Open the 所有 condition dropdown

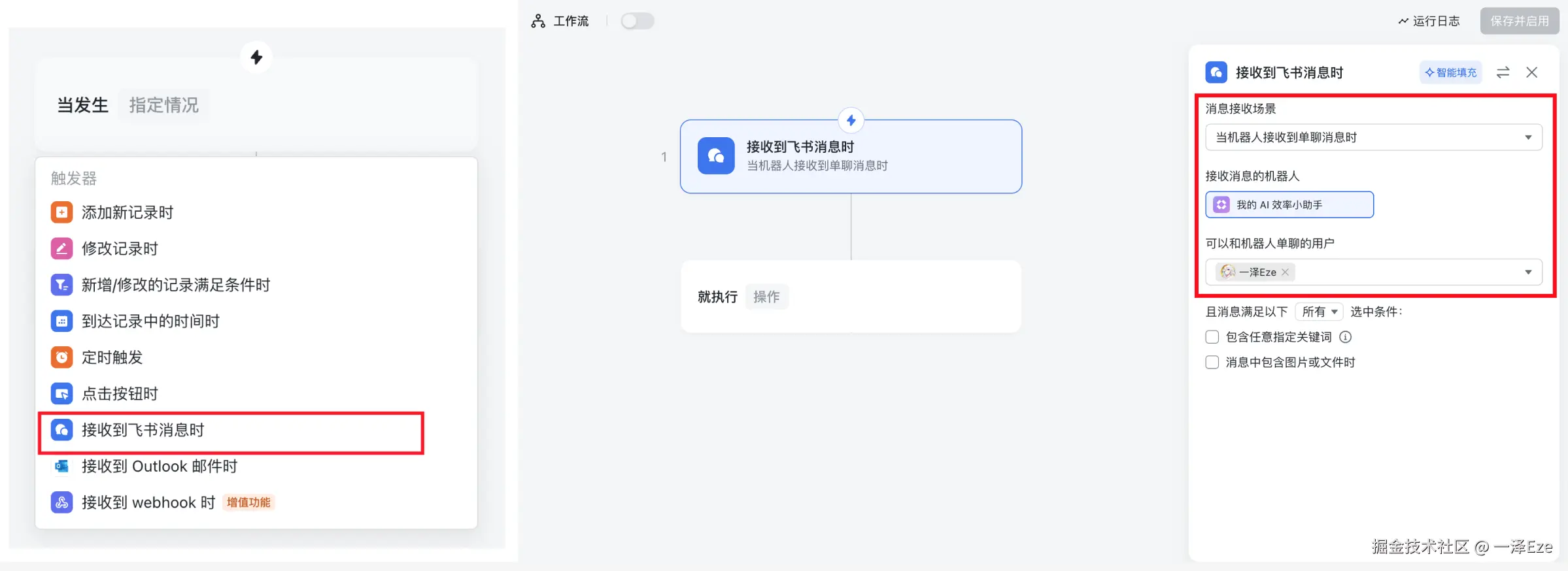pos(1319,312)
